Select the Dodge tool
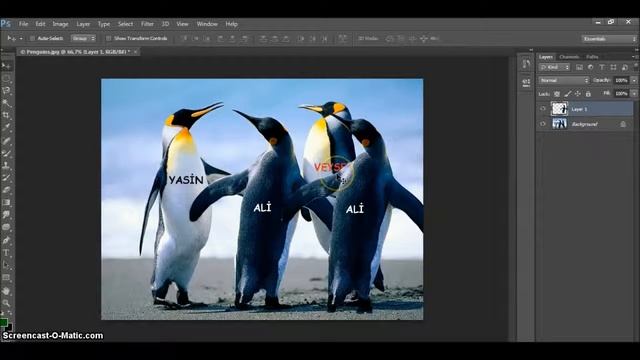The width and height of the screenshot is (640, 360). (6, 227)
